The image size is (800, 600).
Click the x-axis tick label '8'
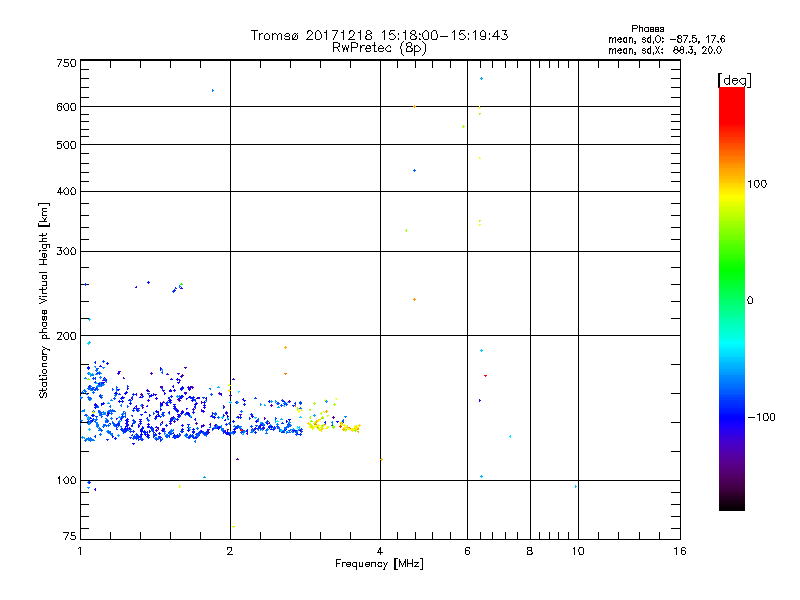pyautogui.click(x=530, y=551)
